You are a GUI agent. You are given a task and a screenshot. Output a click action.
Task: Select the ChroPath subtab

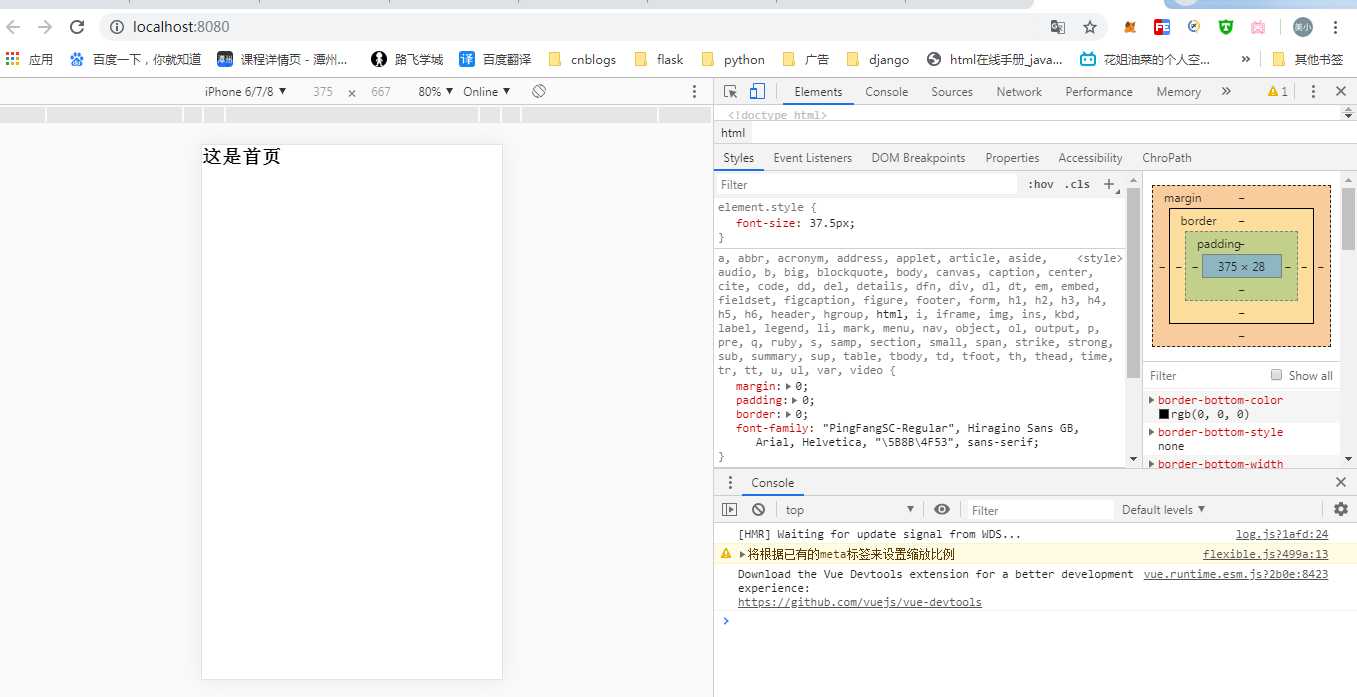(x=1167, y=158)
